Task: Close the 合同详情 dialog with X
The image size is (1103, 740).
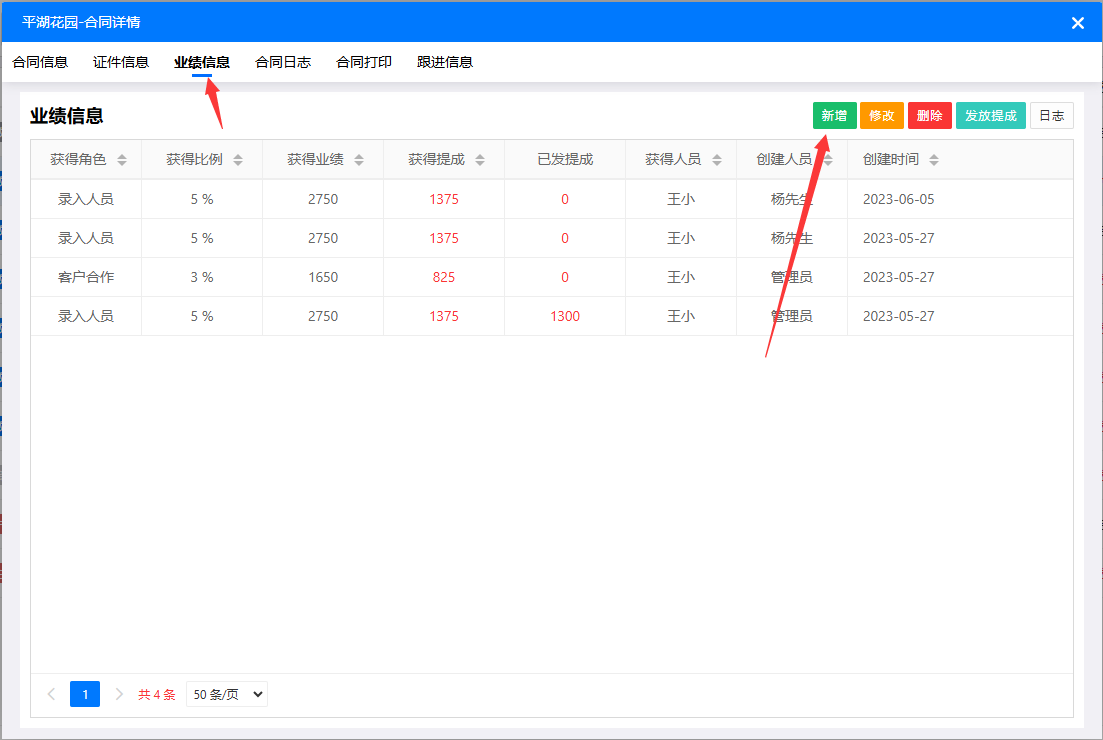Action: [1078, 23]
